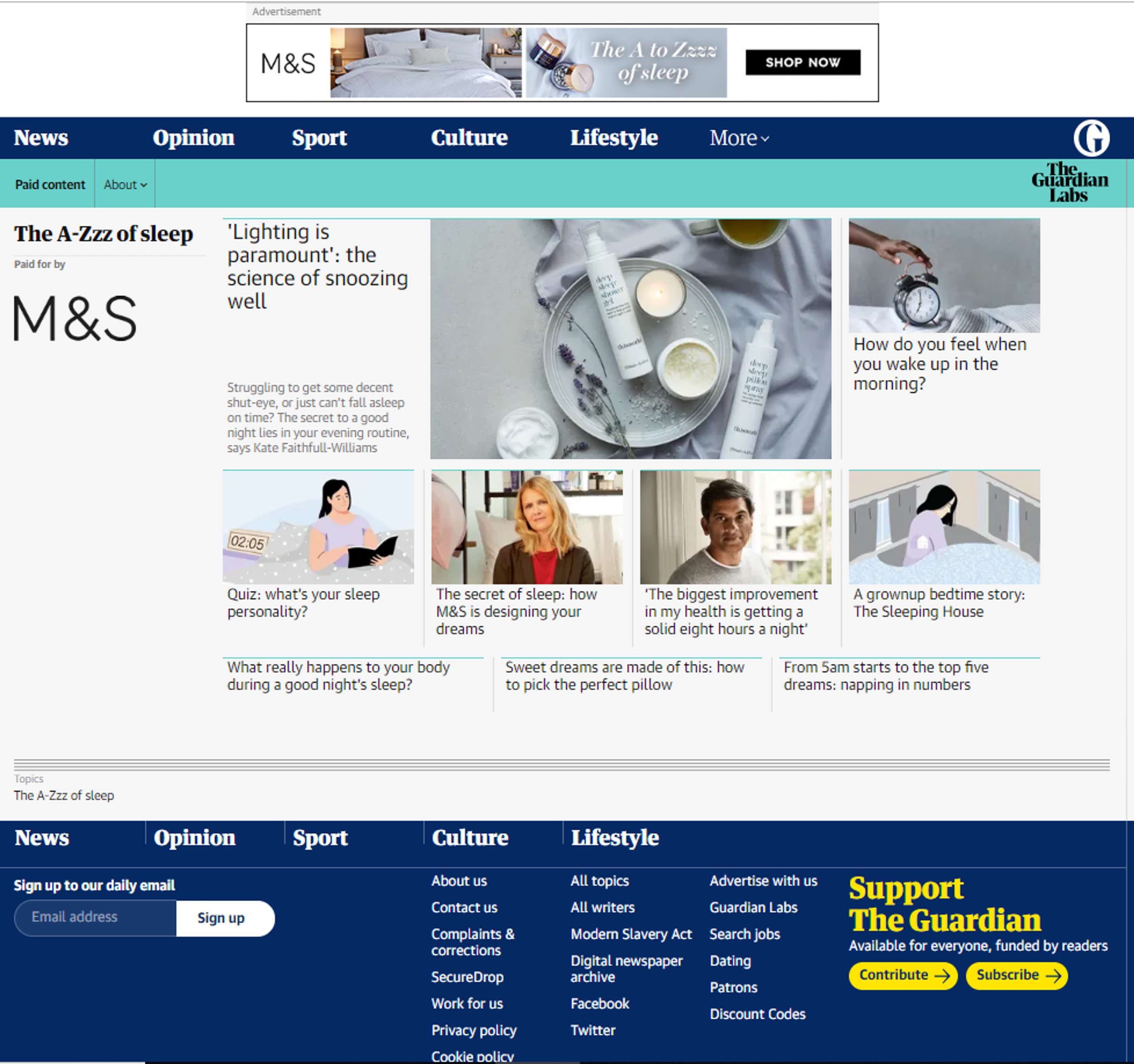Open 'Quiz: what's your sleep personality?' link
This screenshot has width=1134, height=1064.
304,603
